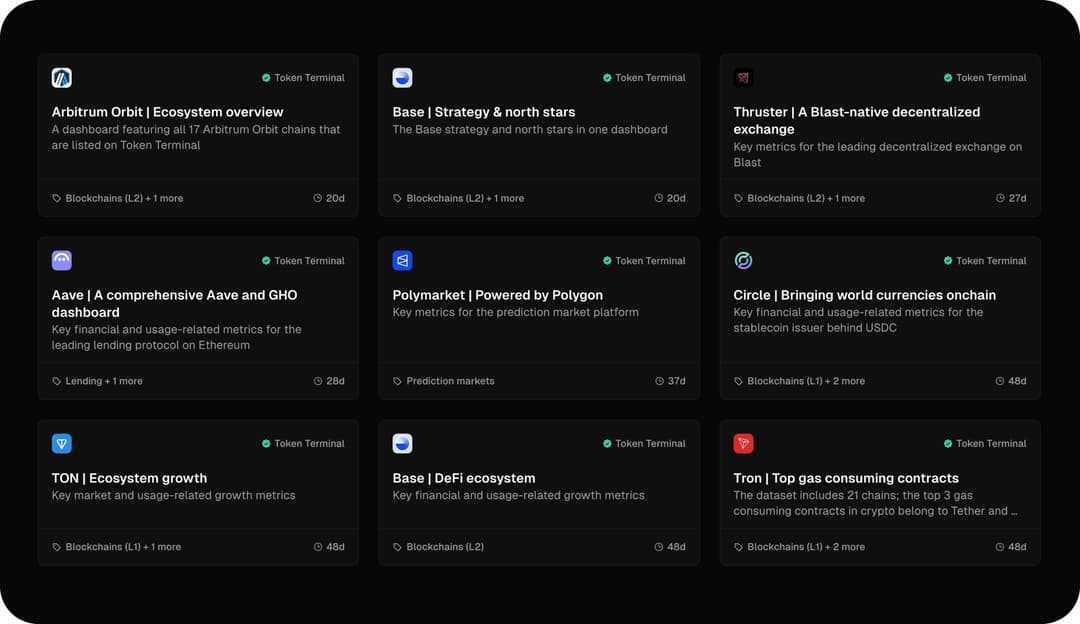Click clock icon on Aave card
This screenshot has width=1080, height=624.
pyautogui.click(x=318, y=381)
